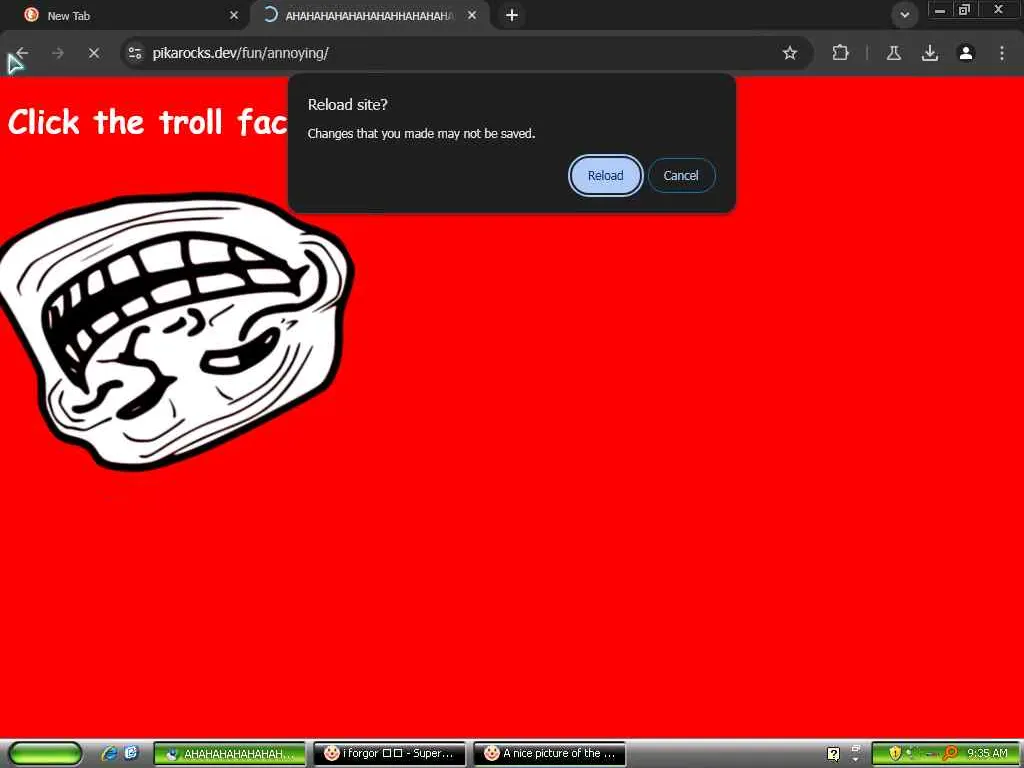1024x768 pixels.
Task: View site information icon
Action: (135, 53)
